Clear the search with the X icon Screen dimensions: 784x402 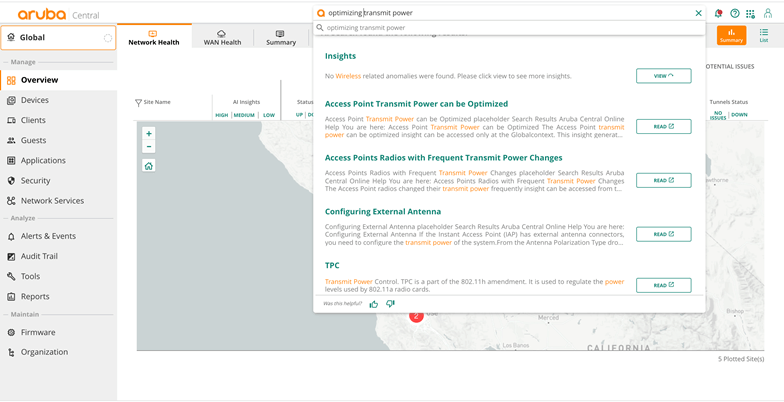pyautogui.click(x=698, y=13)
